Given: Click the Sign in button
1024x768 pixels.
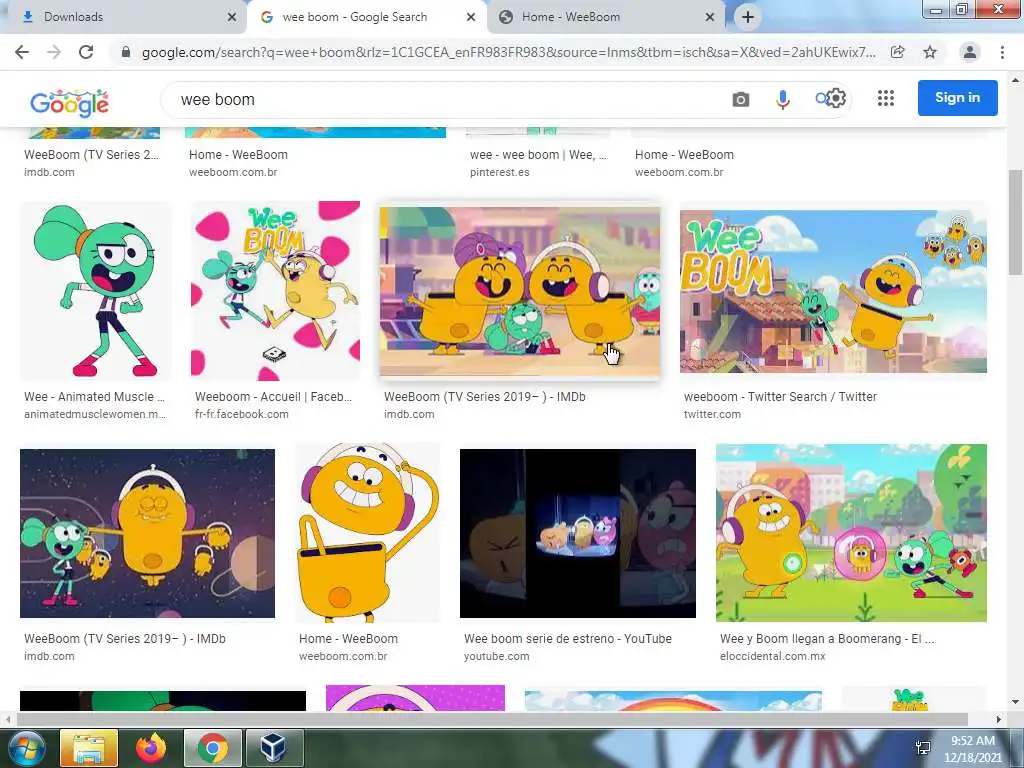Looking at the screenshot, I should pos(957,98).
